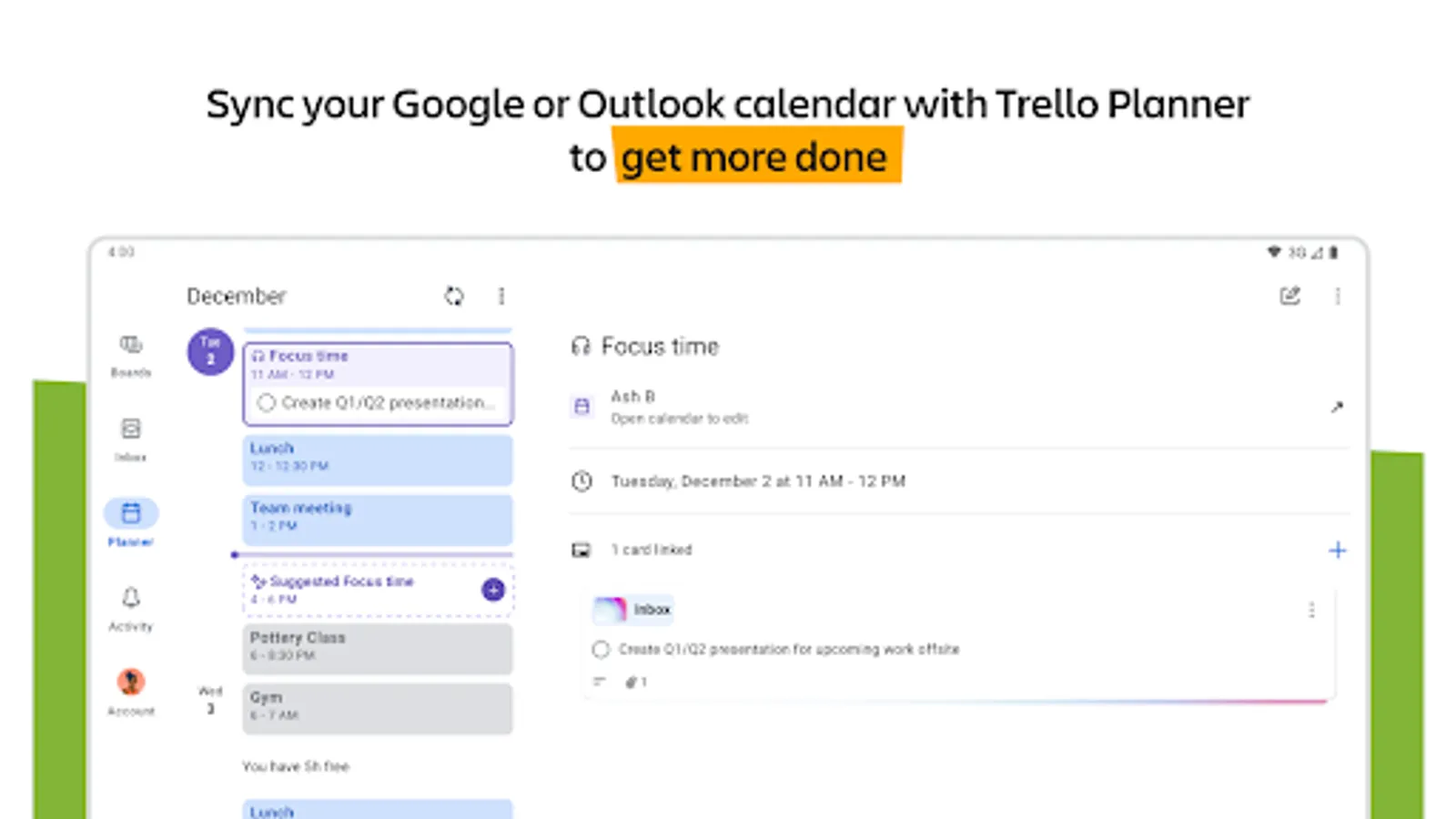
Task: Open the Inbox sidebar icon
Action: pos(131,429)
